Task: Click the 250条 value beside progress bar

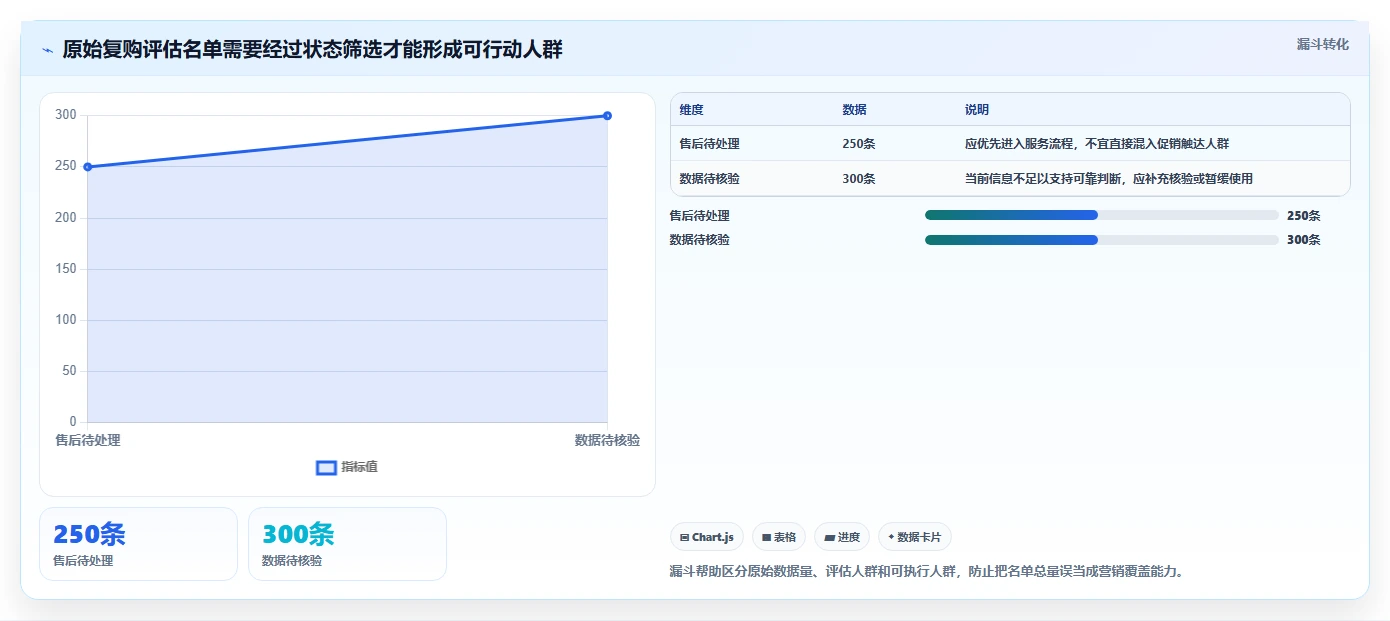Action: point(1303,216)
